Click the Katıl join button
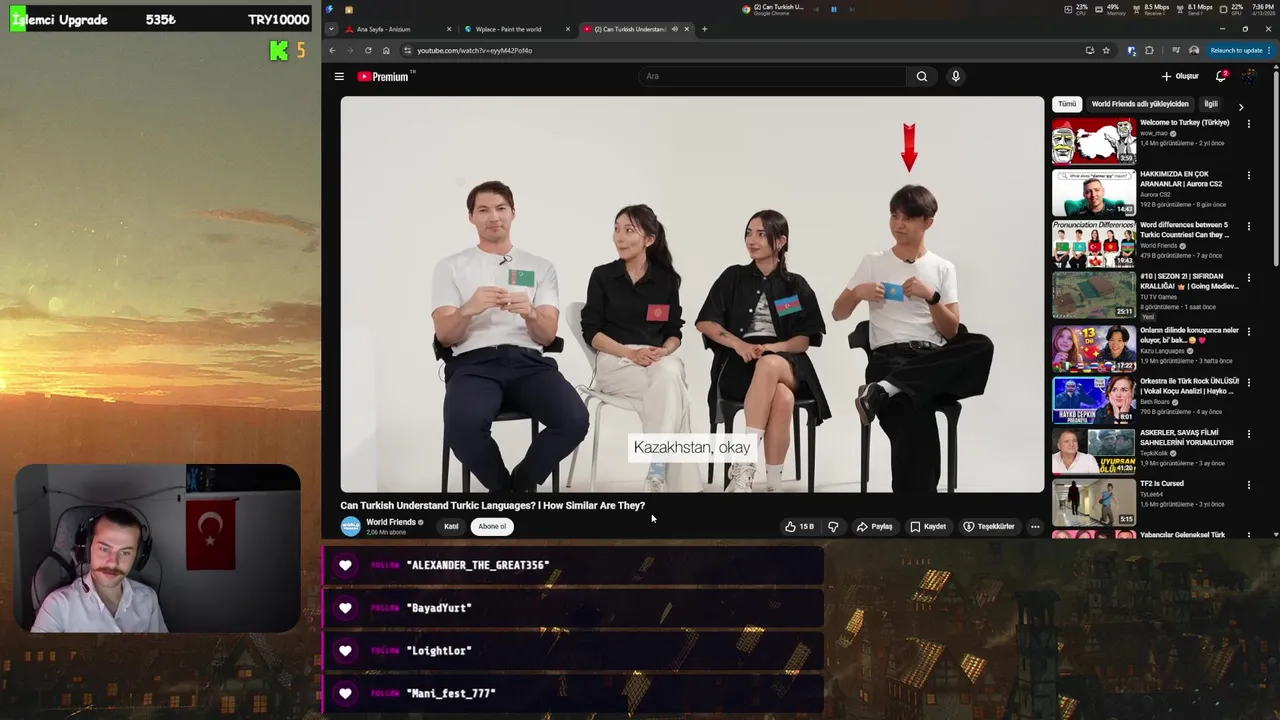 451,526
